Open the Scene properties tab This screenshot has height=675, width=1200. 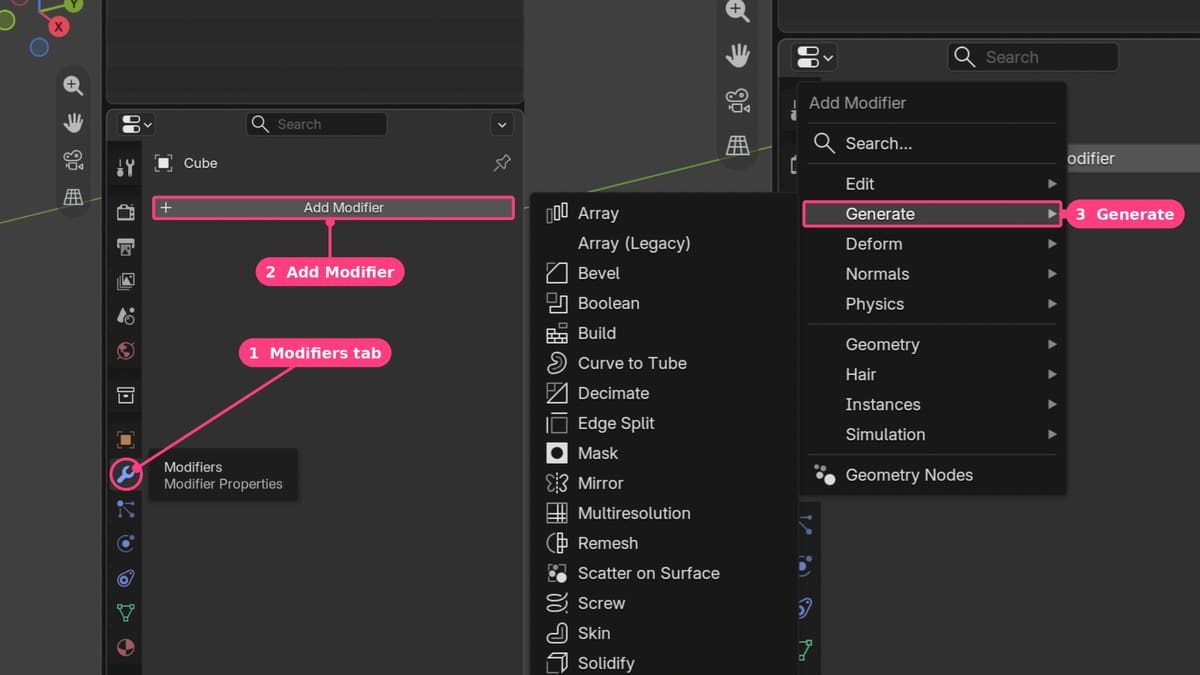[x=125, y=316]
